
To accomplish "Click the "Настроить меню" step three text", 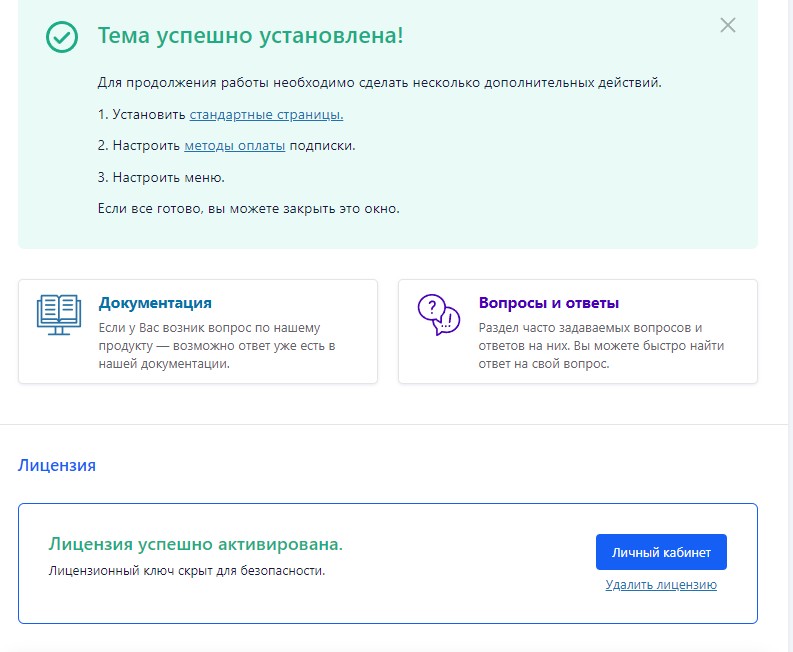I will [x=161, y=177].
